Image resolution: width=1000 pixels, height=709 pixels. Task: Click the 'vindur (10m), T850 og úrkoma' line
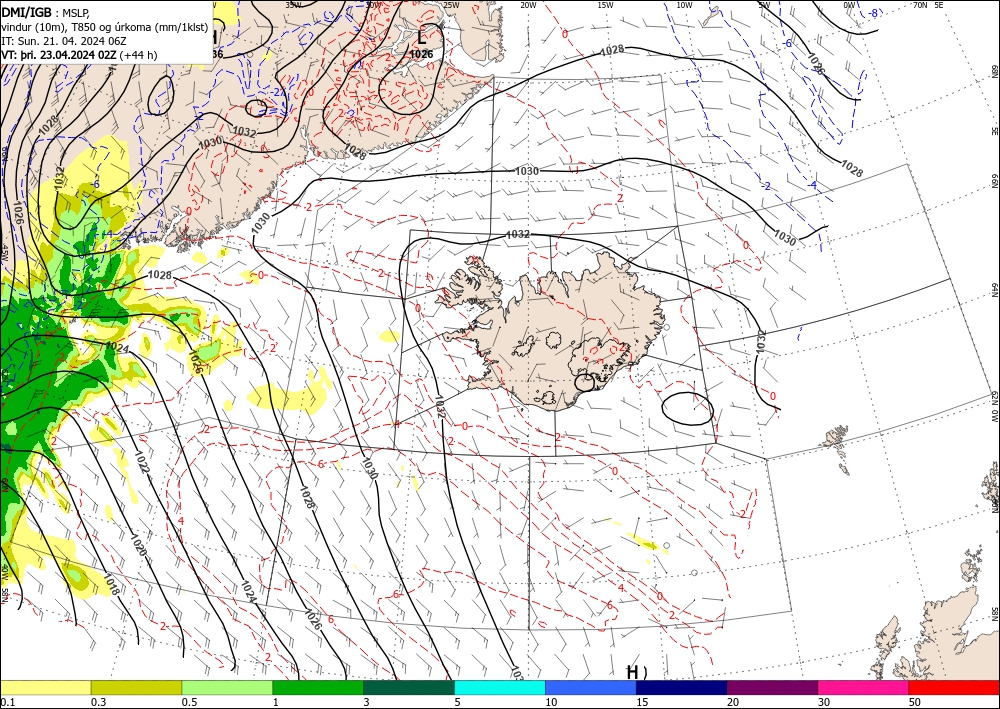click(105, 26)
